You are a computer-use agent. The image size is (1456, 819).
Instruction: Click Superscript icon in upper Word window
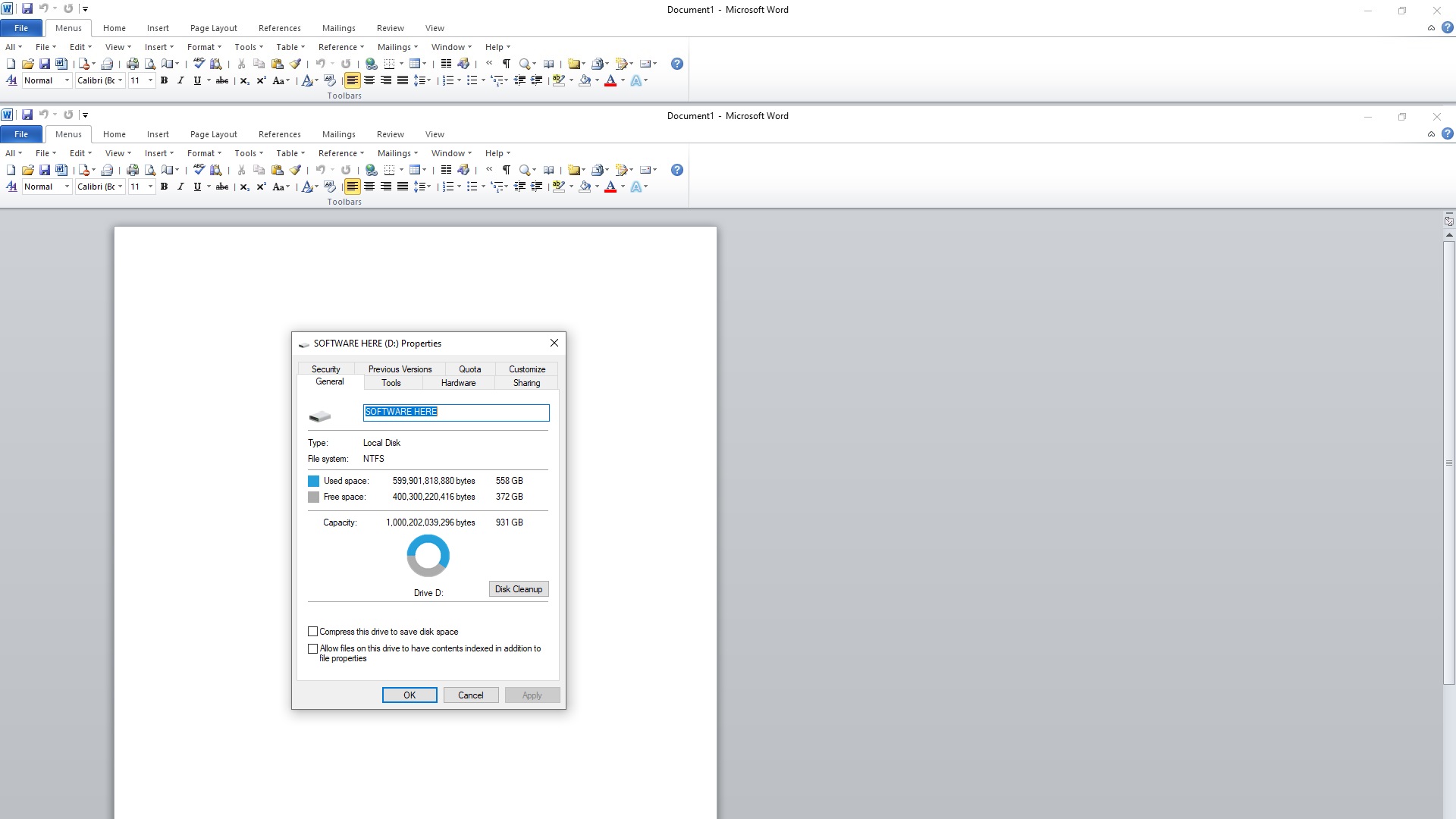(x=261, y=80)
